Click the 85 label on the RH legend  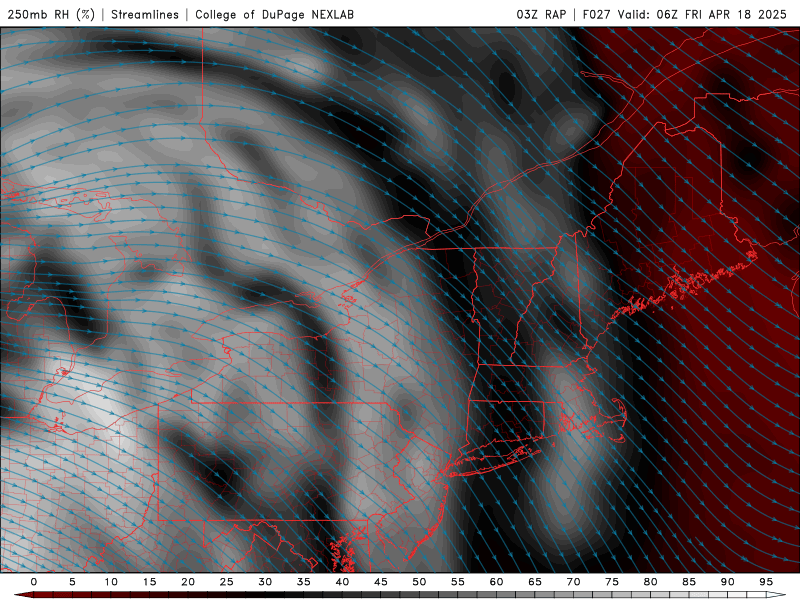(x=689, y=582)
